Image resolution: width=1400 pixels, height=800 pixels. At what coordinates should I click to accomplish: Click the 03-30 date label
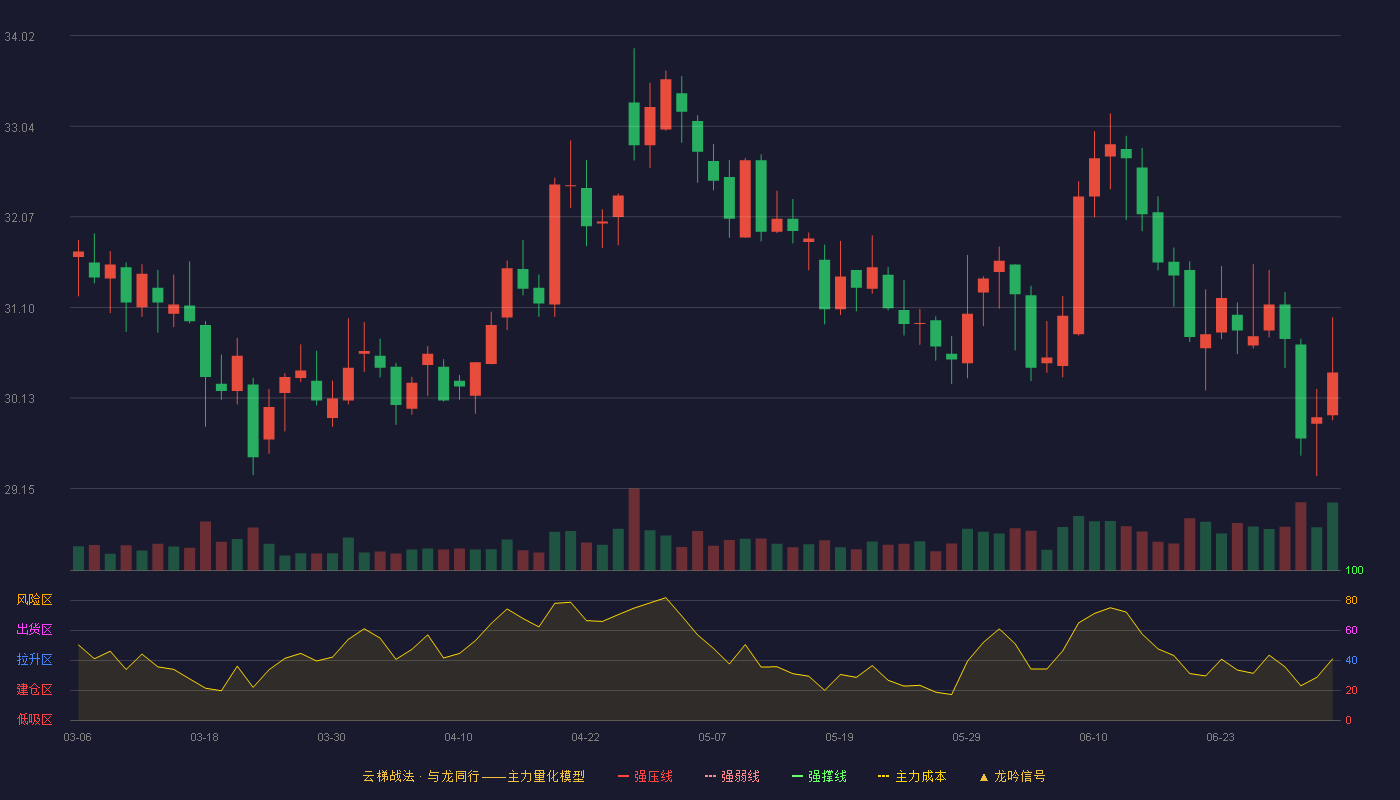point(332,737)
